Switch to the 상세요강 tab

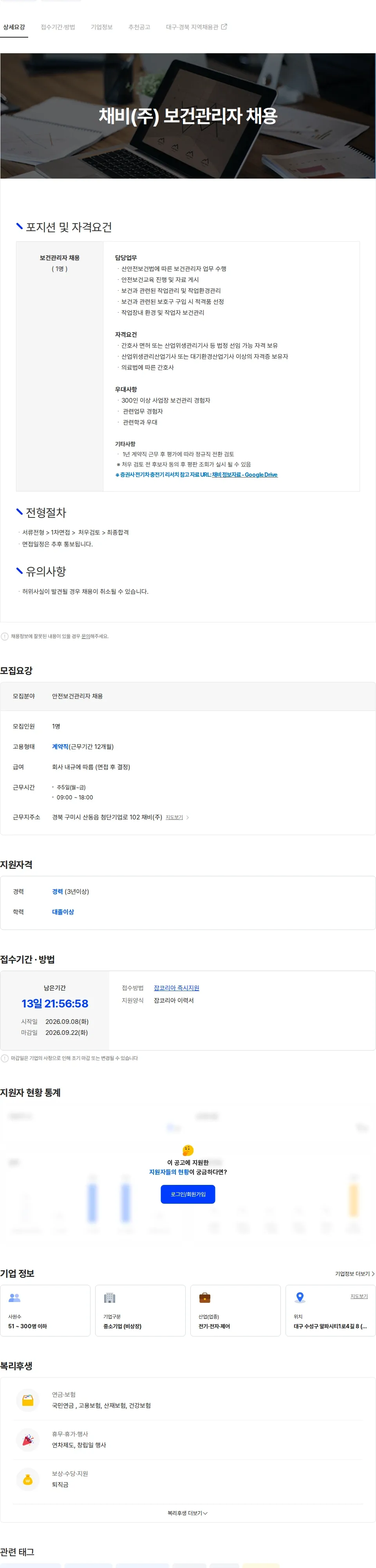tap(14, 27)
